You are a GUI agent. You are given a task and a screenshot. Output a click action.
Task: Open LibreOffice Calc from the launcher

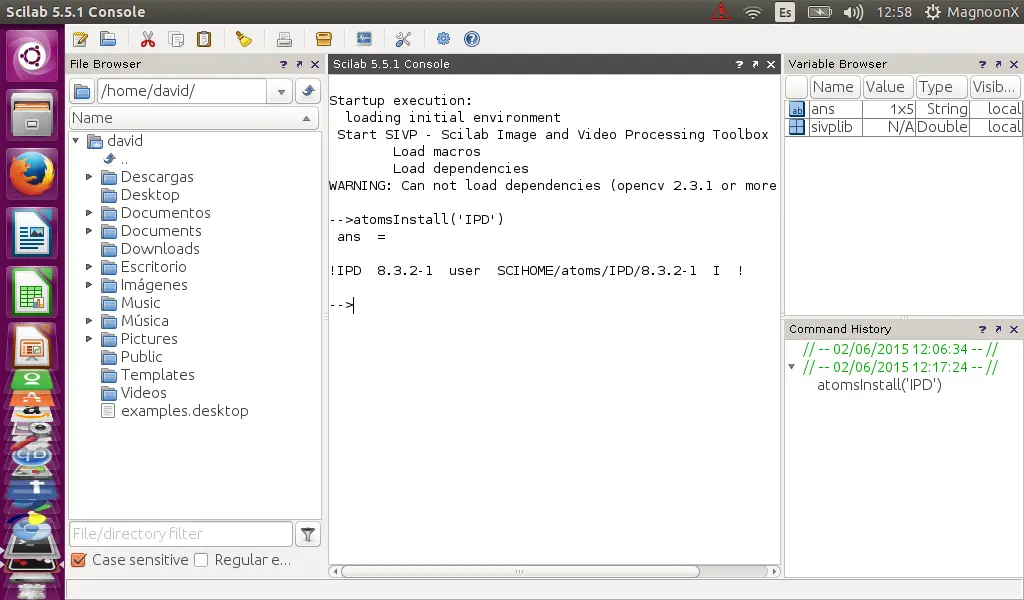pyautogui.click(x=31, y=292)
